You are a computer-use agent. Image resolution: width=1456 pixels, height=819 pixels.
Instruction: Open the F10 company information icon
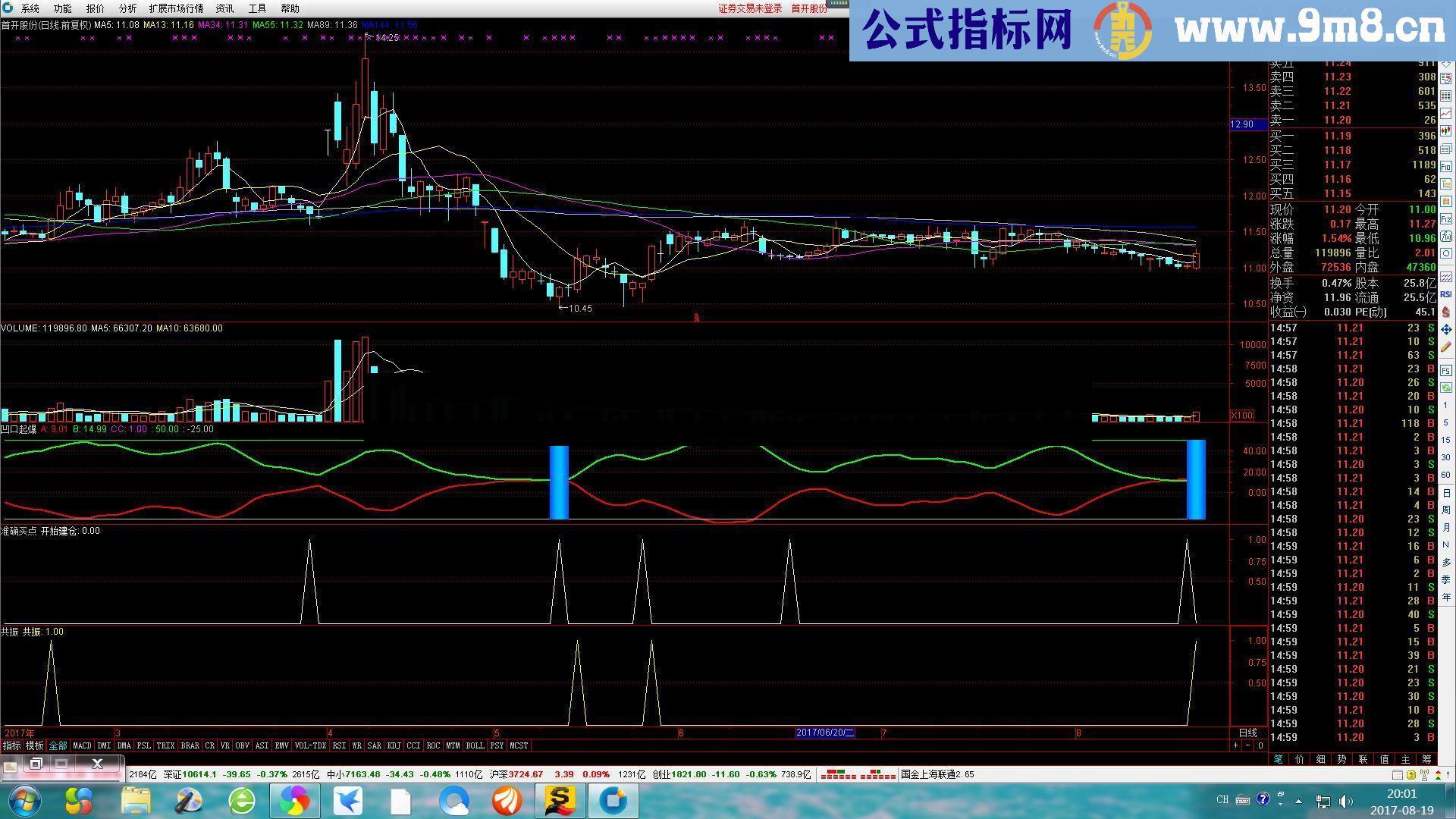point(1447,167)
